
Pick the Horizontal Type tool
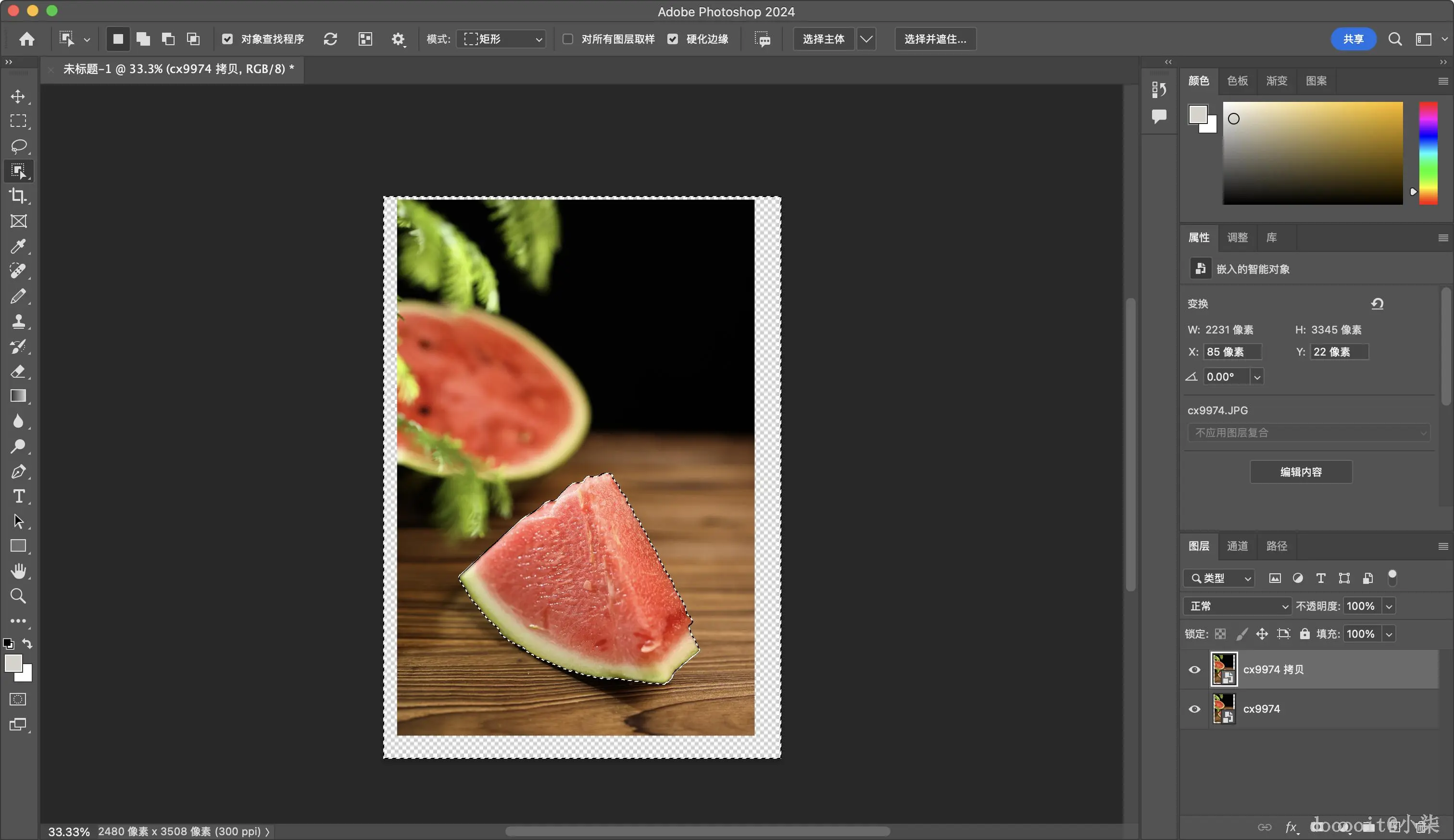(x=18, y=496)
